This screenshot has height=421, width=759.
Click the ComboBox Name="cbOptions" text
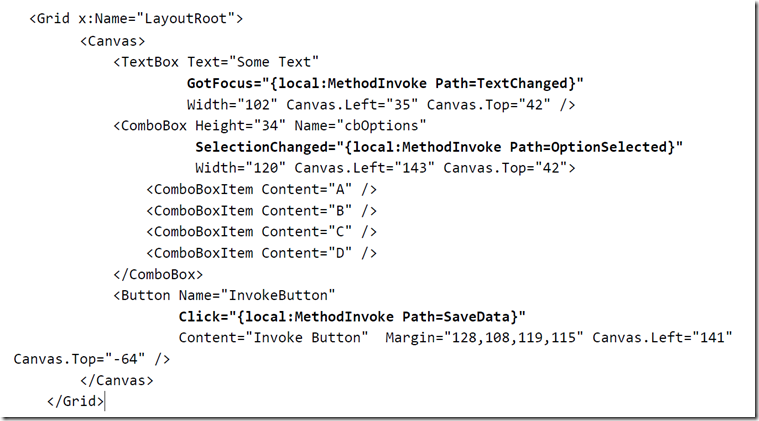[x=360, y=126]
